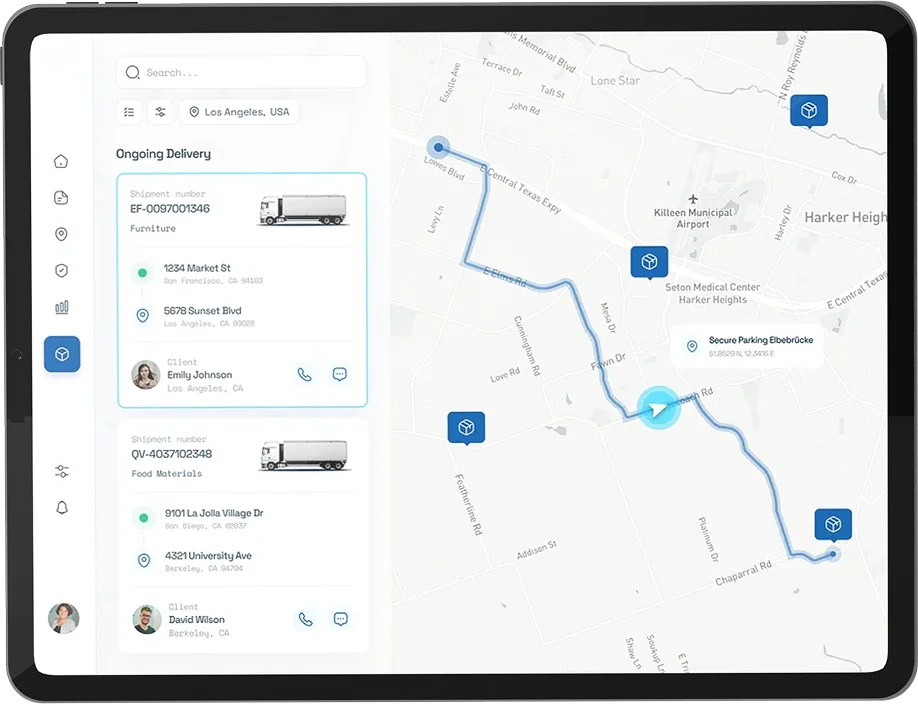This screenshot has width=918, height=704.
Task: Click package marker near Seton Medical Center
Action: (x=649, y=262)
